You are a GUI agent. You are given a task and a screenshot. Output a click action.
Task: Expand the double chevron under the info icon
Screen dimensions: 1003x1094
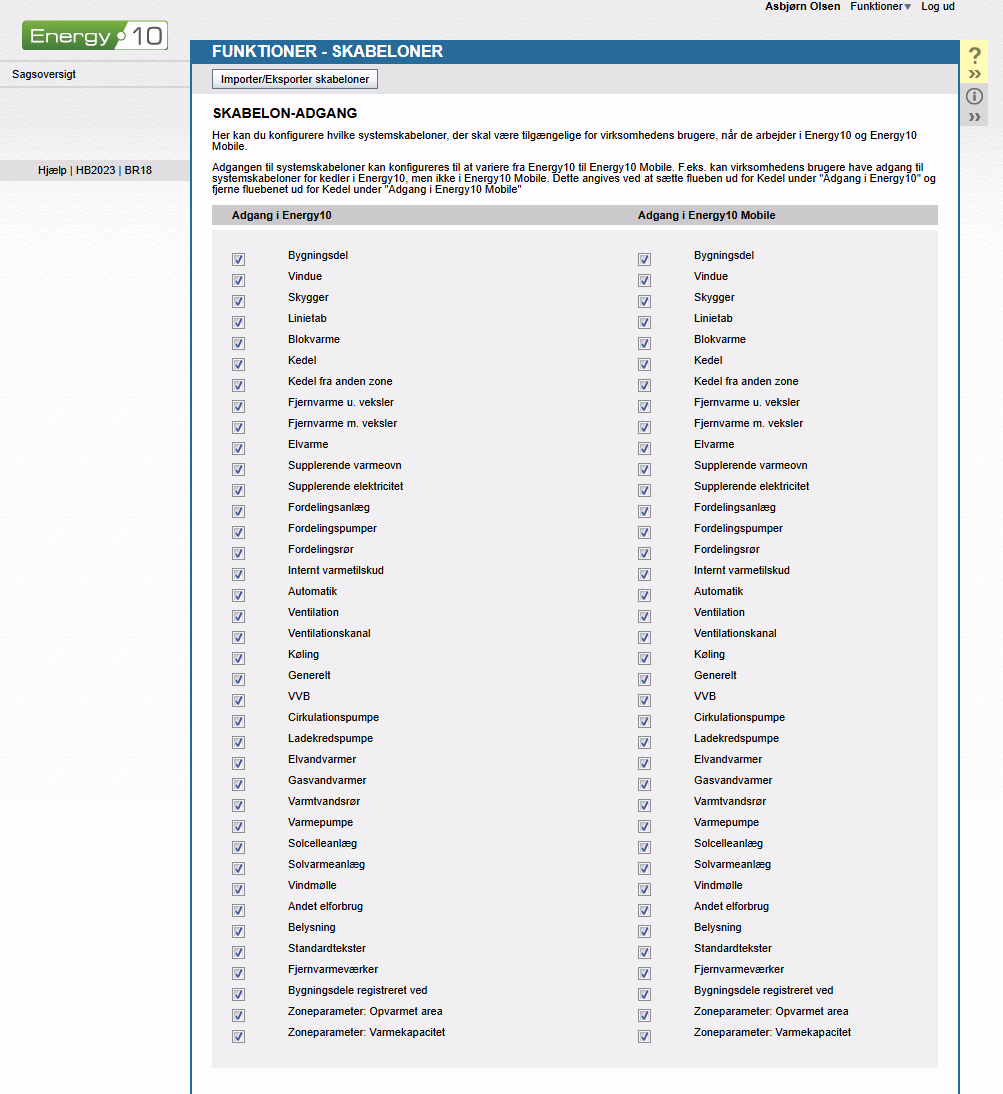coord(975,117)
